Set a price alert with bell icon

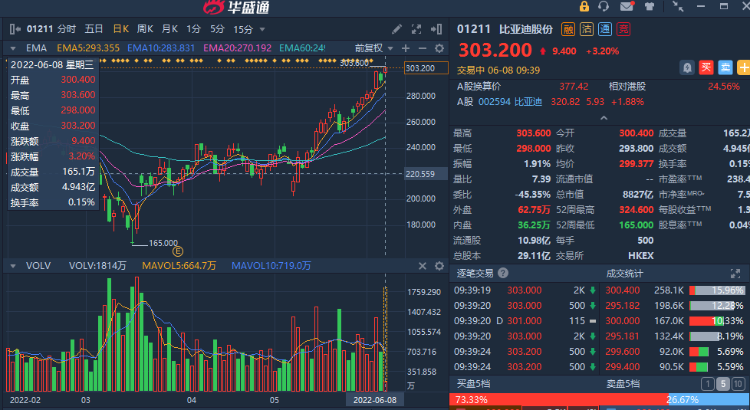pos(687,68)
